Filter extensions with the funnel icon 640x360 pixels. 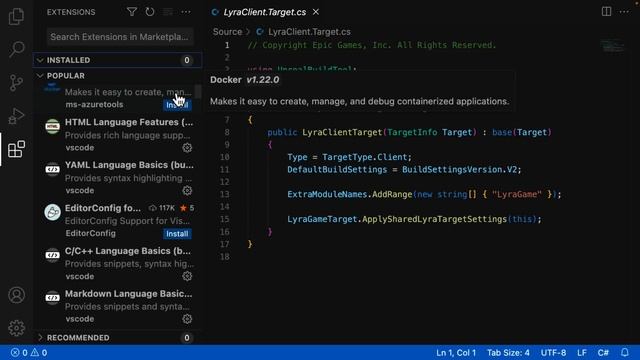131,12
